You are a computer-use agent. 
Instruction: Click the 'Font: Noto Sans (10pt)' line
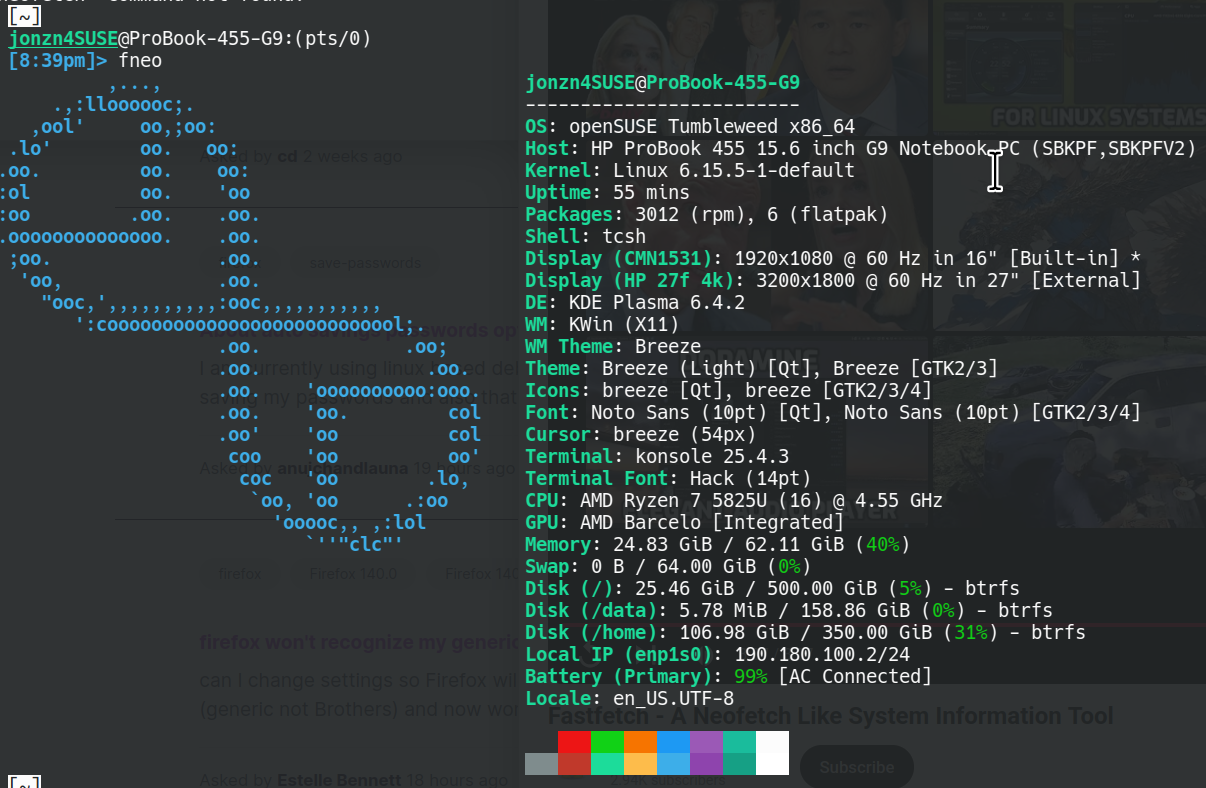[x=833, y=413]
